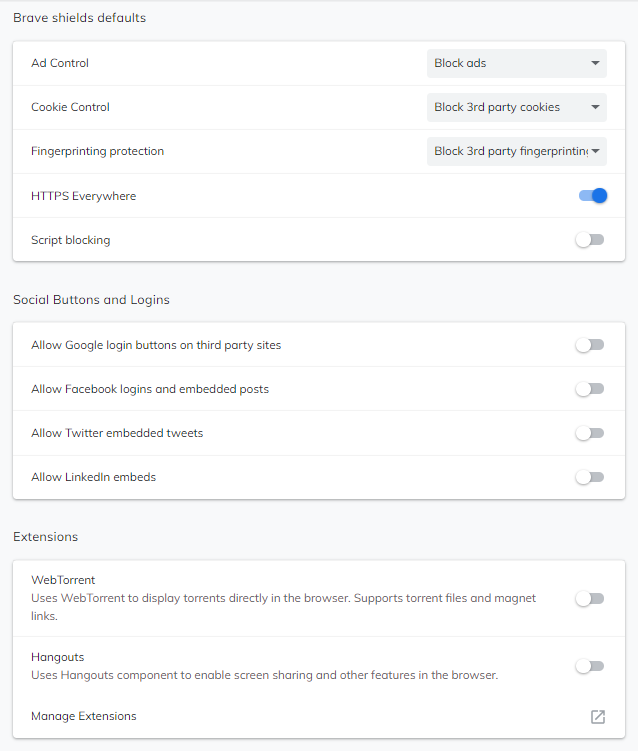
Task: Click the WebTorrent extension title
Action: point(63,580)
